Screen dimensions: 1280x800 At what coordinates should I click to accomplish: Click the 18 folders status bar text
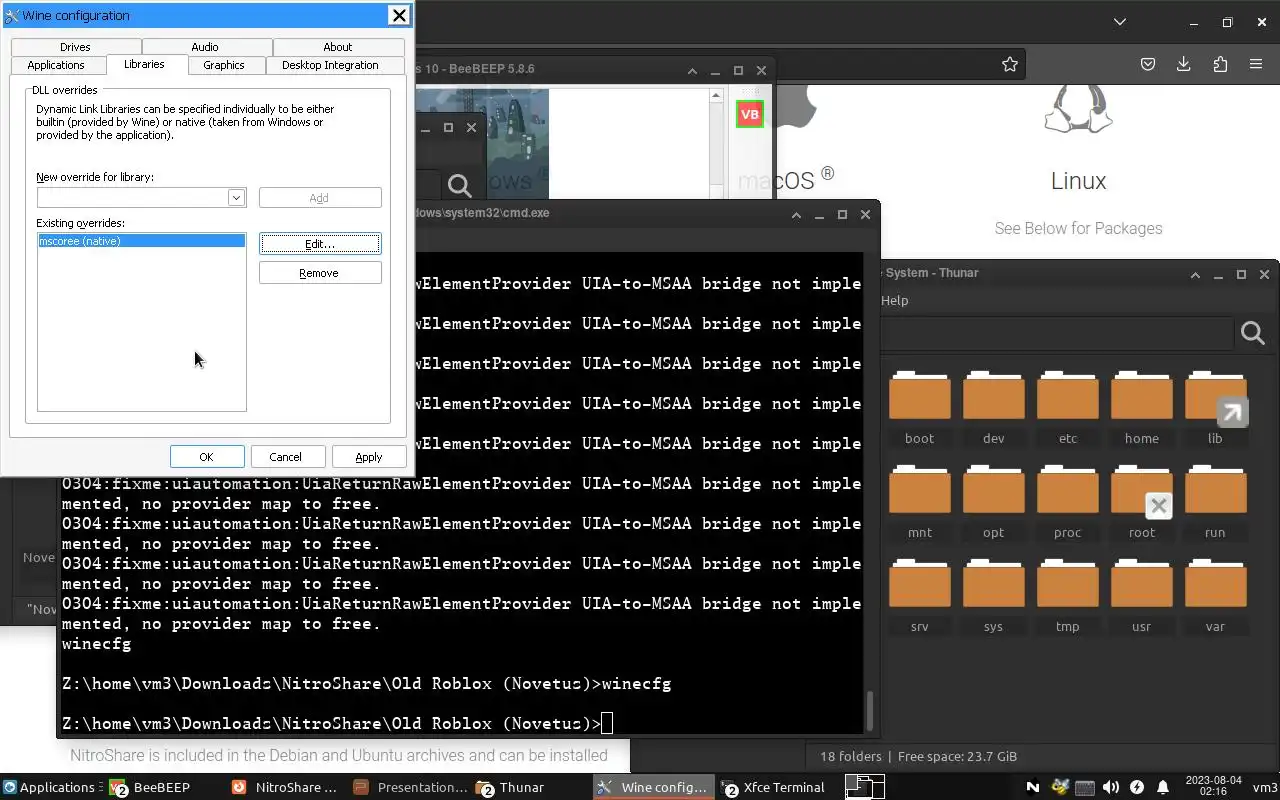pos(851,756)
